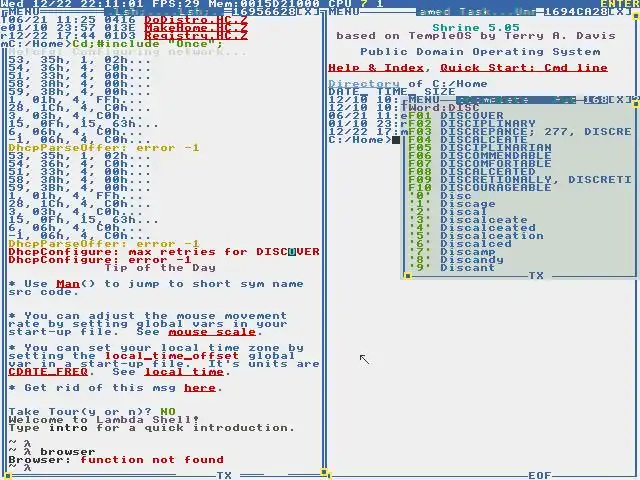
Task: Select the F06 DISCOMMENDABLE autocomplete entry
Action: [x=480, y=156]
